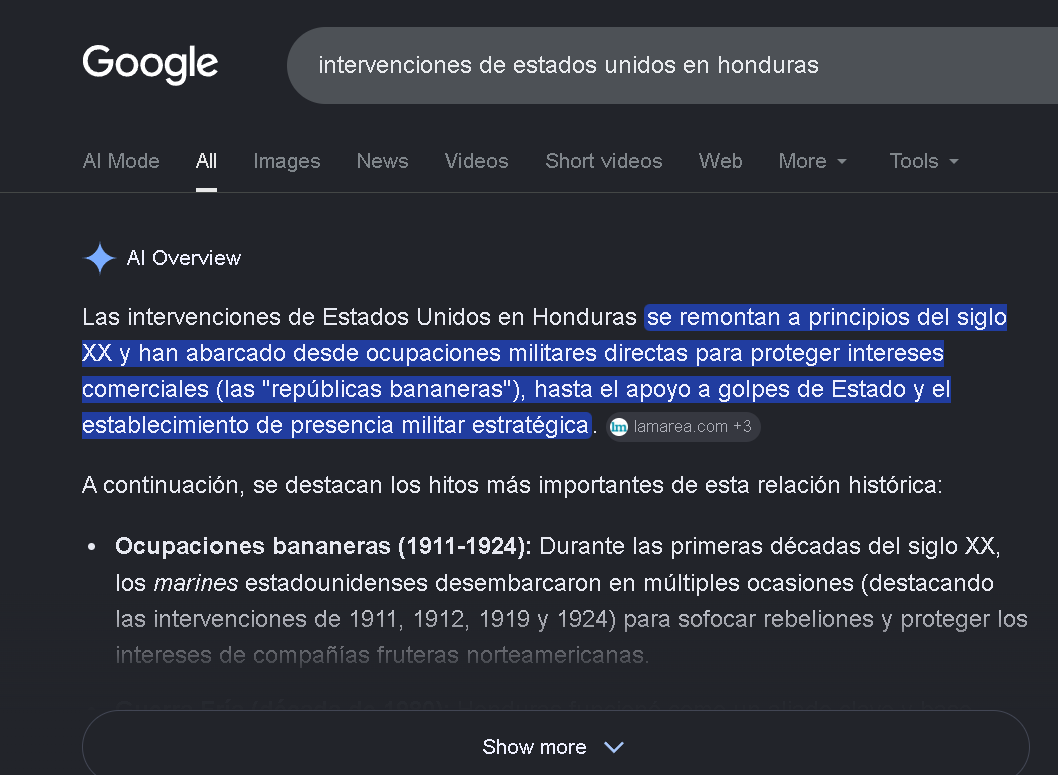Click the AI Overview heading label
The height and width of the screenshot is (775, 1058).
[184, 258]
